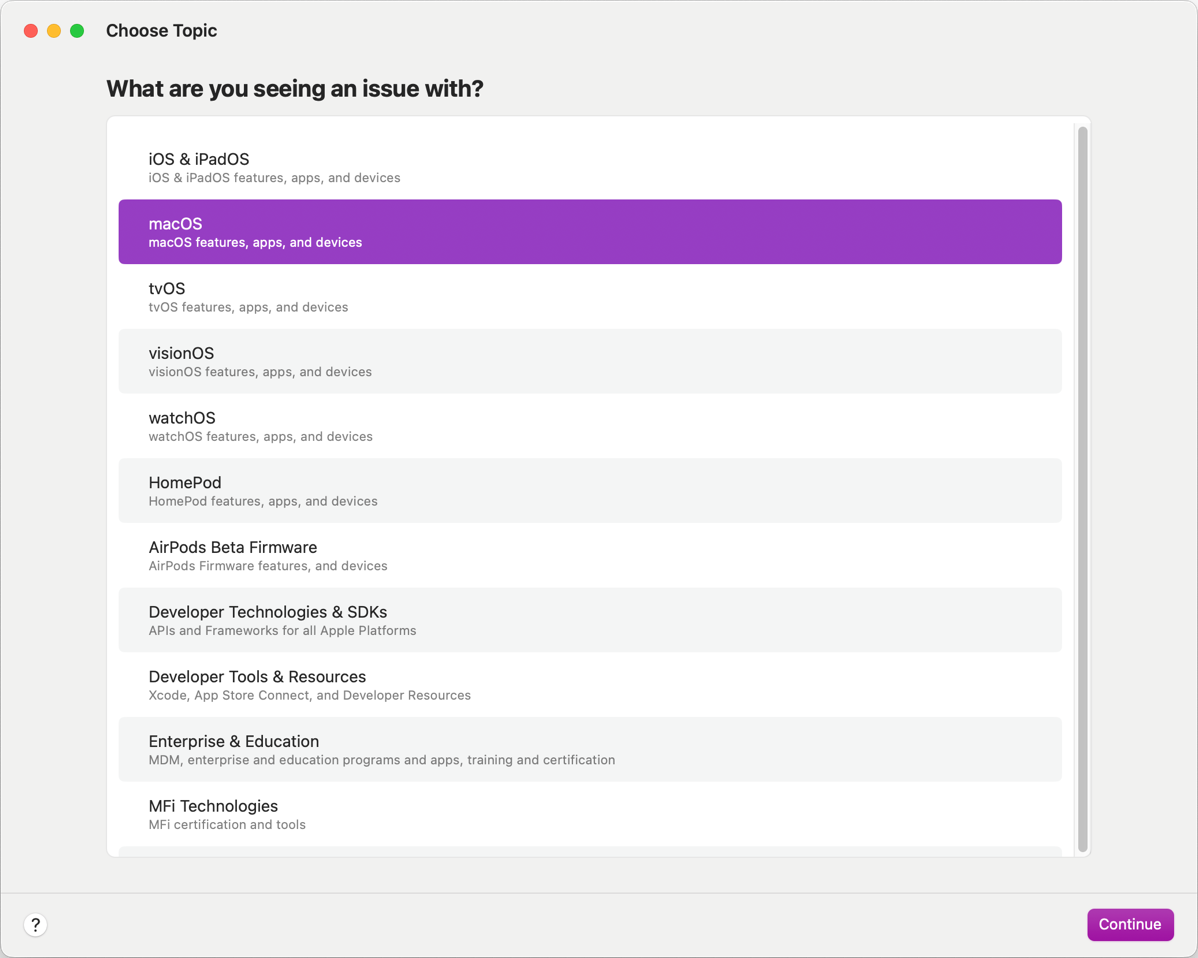
Task: Choose the macOS topic row
Action: tap(589, 232)
